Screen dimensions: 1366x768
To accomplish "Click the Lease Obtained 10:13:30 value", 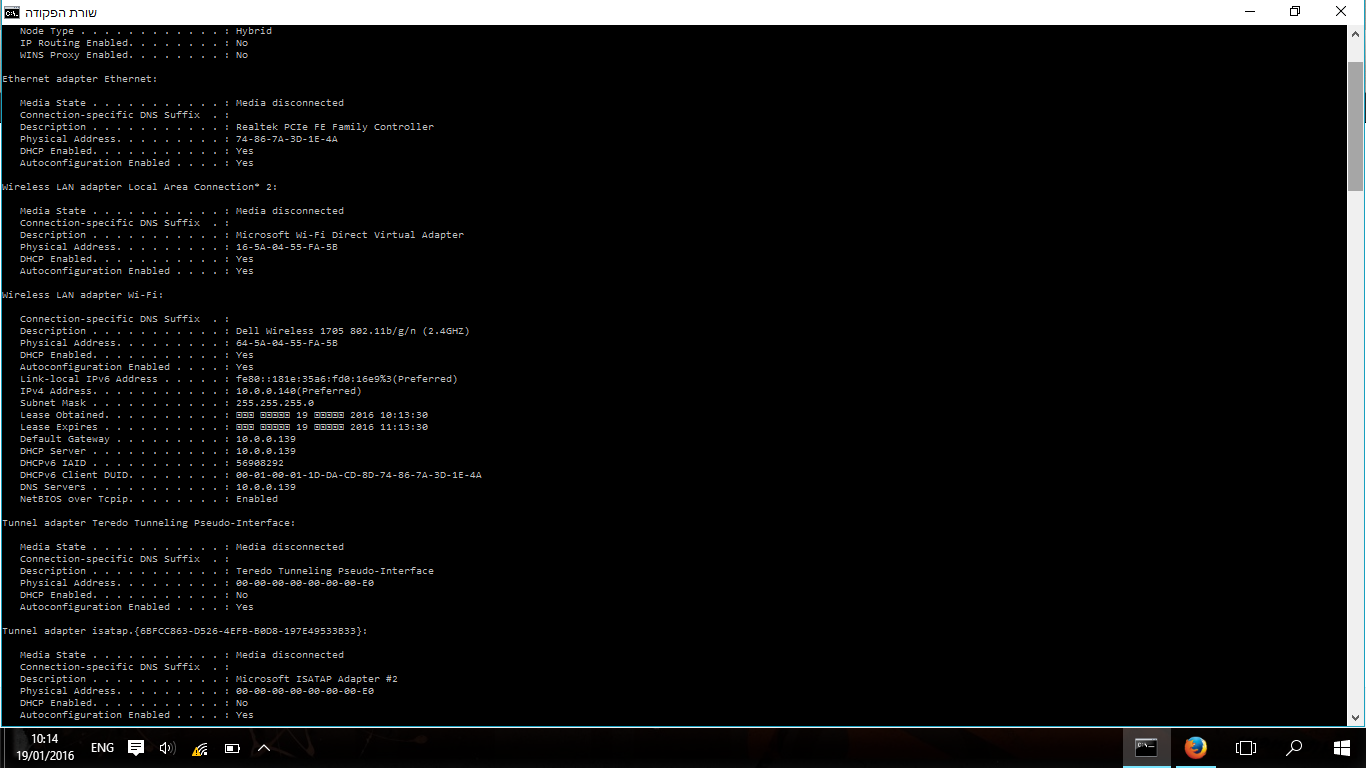I will click(332, 415).
